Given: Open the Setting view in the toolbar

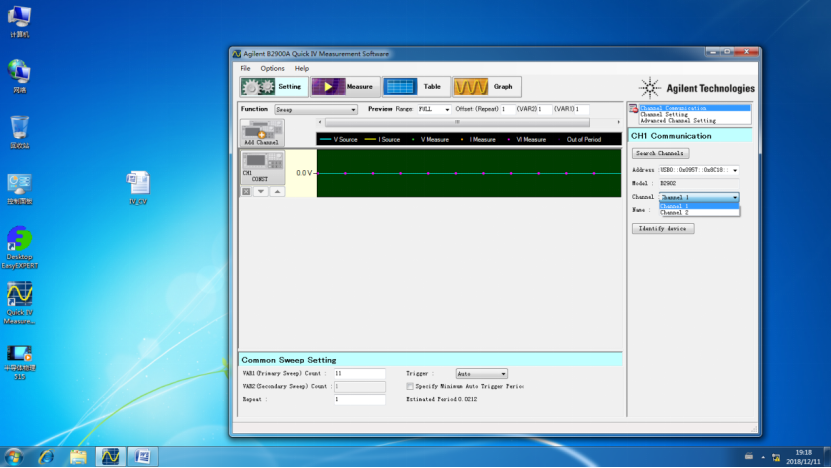Looking at the screenshot, I should [x=274, y=86].
